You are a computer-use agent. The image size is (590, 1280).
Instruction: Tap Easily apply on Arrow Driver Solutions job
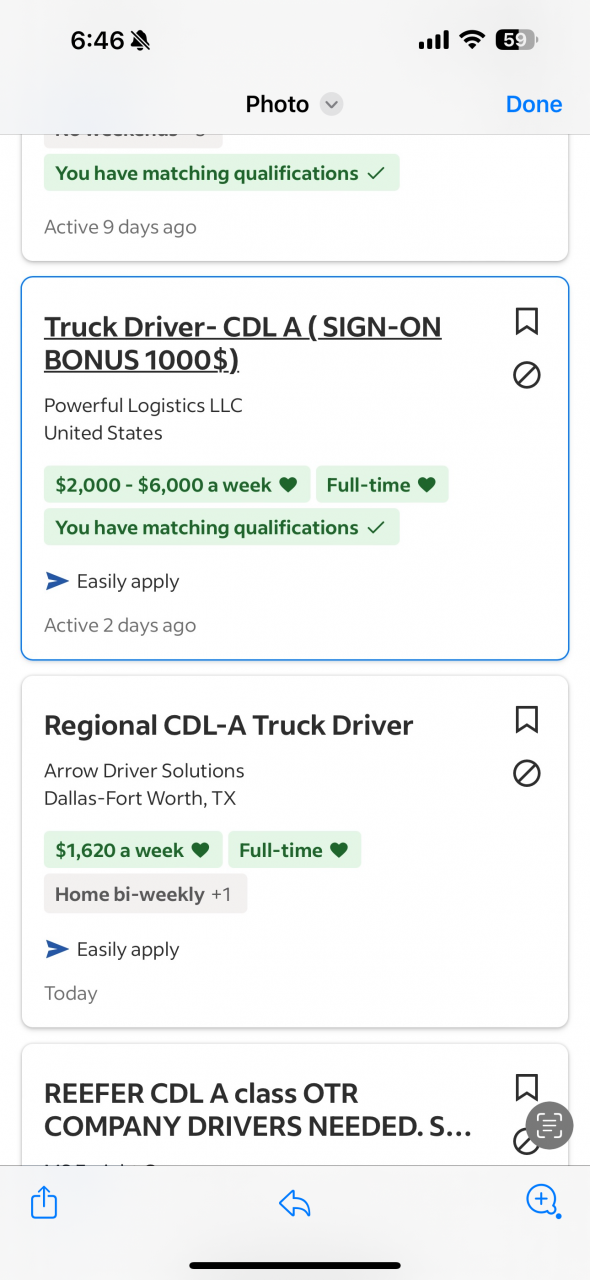pyautogui.click(x=112, y=949)
